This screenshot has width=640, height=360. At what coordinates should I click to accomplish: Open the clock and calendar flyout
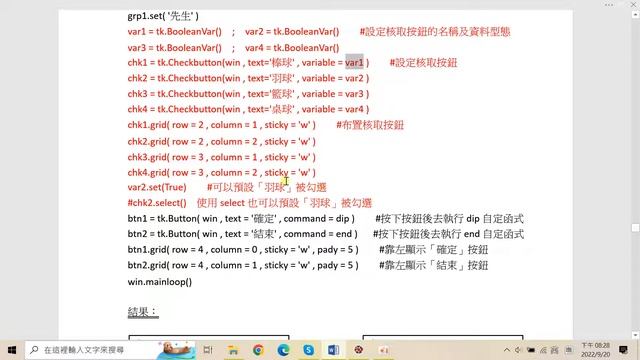pyautogui.click(x=596, y=350)
